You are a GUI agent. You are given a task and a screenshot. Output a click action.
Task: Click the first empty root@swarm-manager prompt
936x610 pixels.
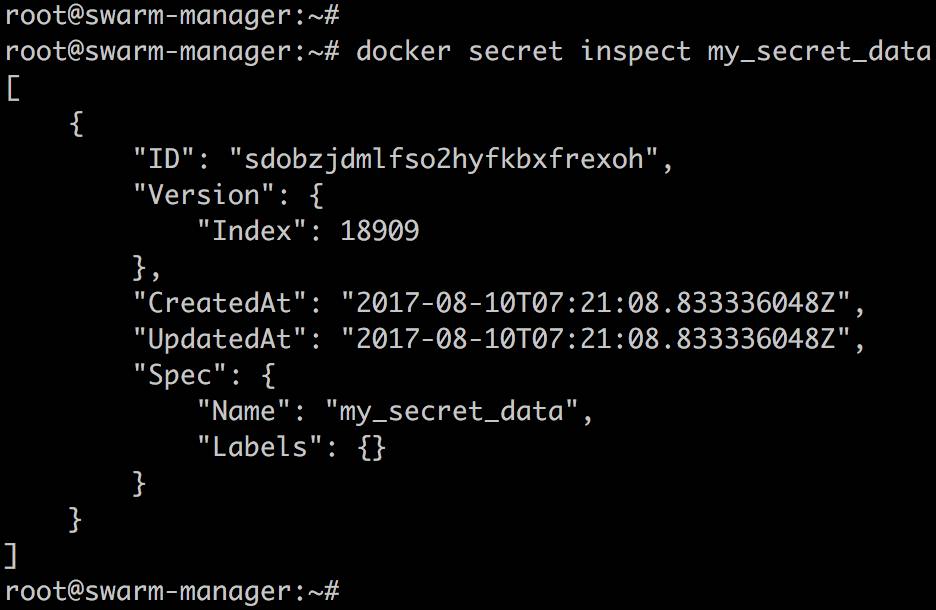coord(172,15)
